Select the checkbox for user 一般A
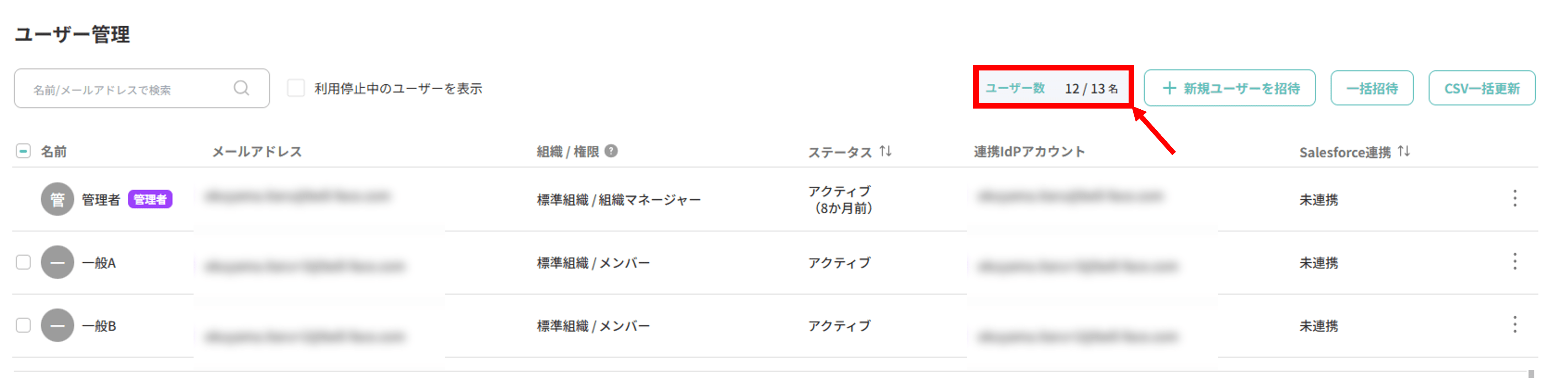 tap(23, 262)
